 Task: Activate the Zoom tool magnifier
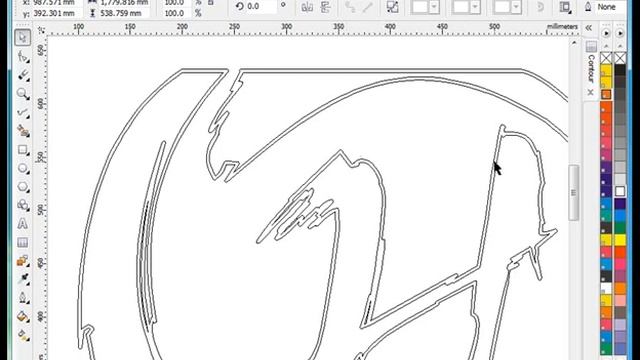tap(22, 94)
